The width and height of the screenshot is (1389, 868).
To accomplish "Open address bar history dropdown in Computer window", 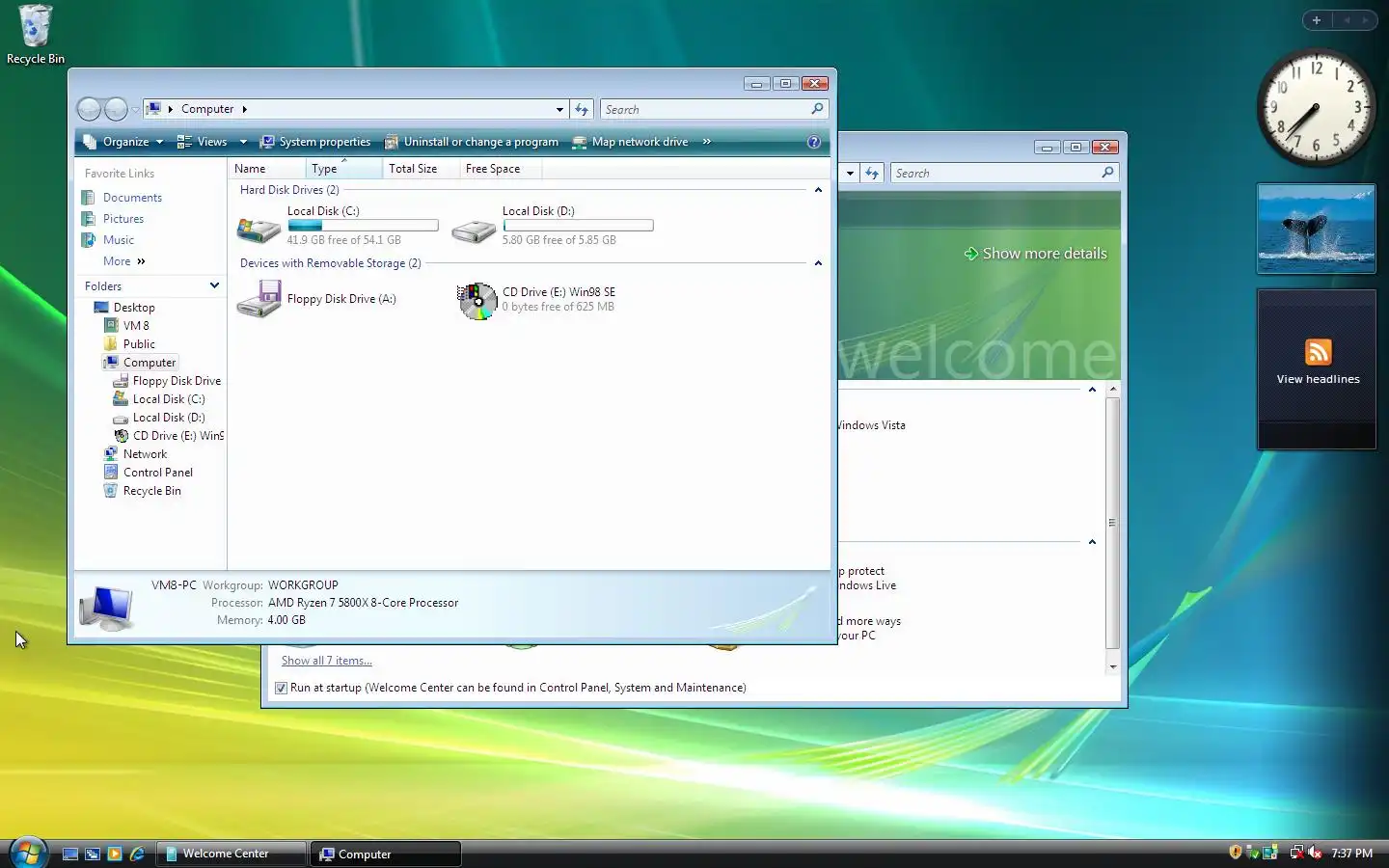I will pos(559,109).
